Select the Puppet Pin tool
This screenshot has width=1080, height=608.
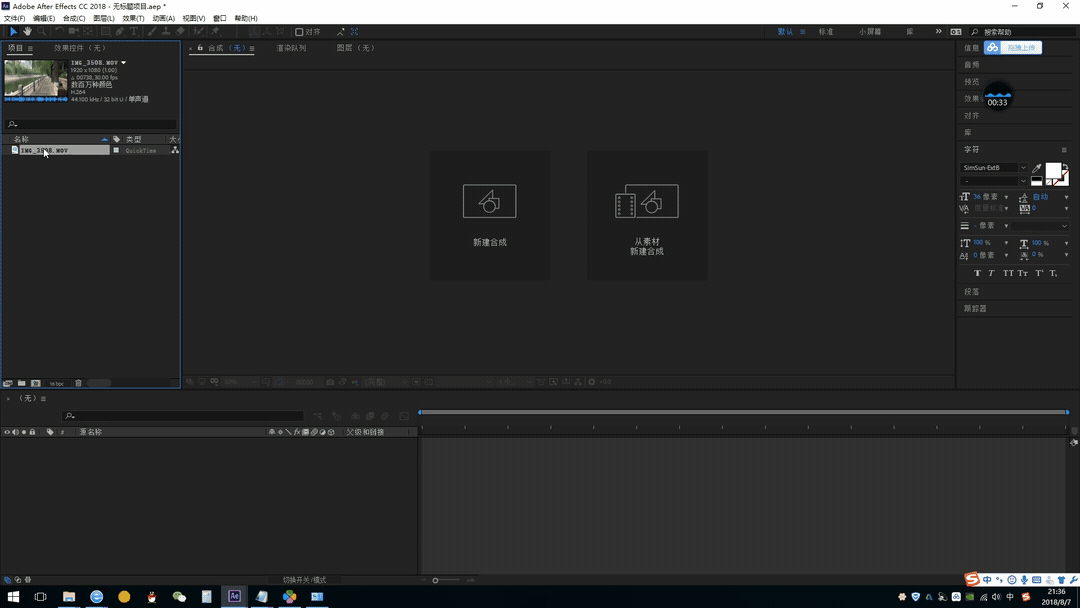pos(216,32)
